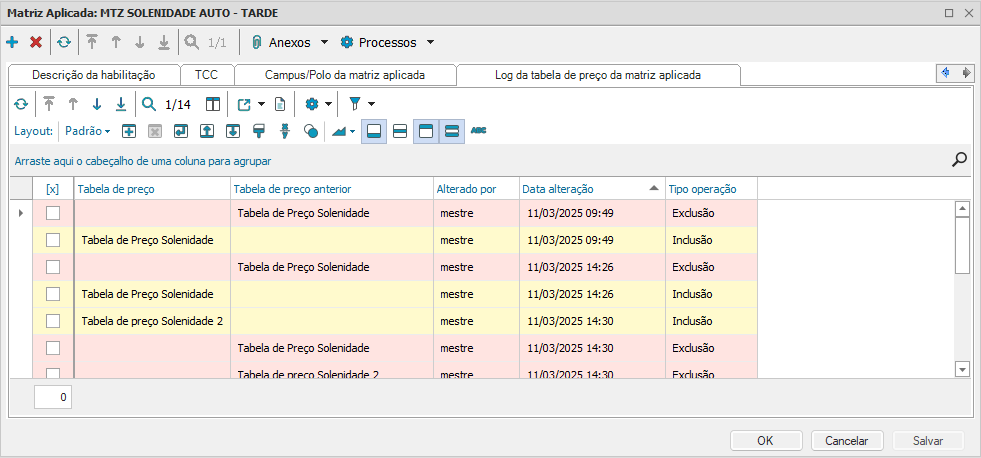Click the gray magnifier search icon beside 1/1

tap(193, 42)
